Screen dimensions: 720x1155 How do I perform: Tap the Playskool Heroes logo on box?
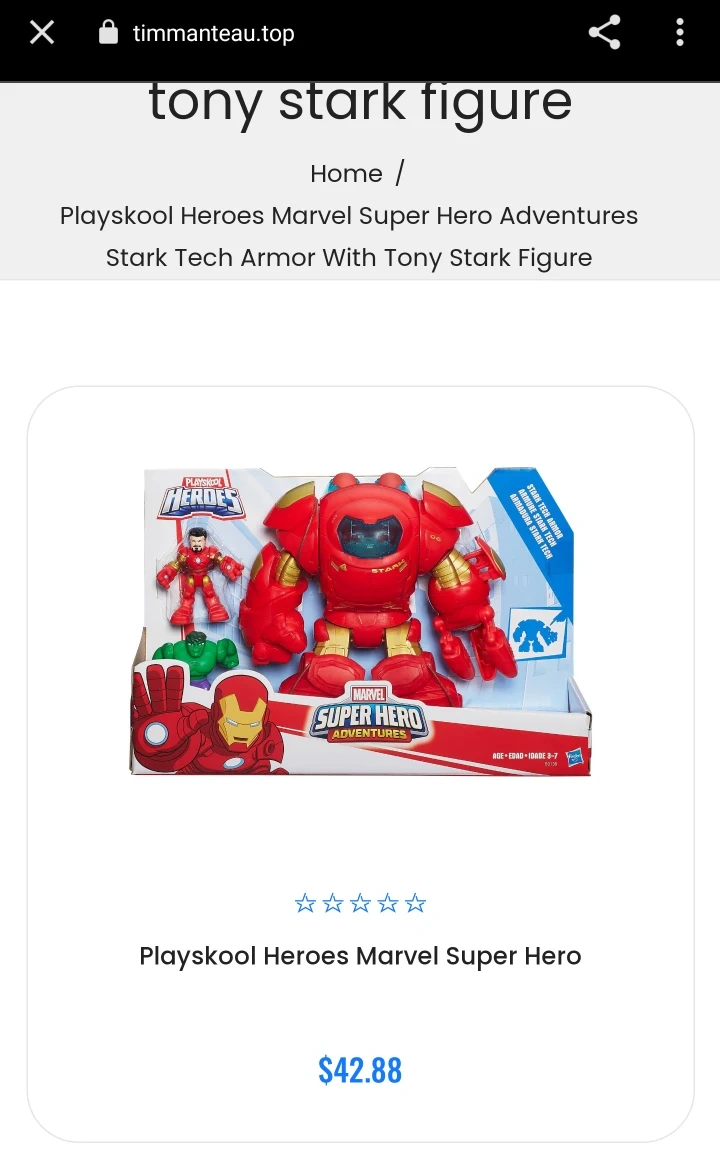point(200,496)
